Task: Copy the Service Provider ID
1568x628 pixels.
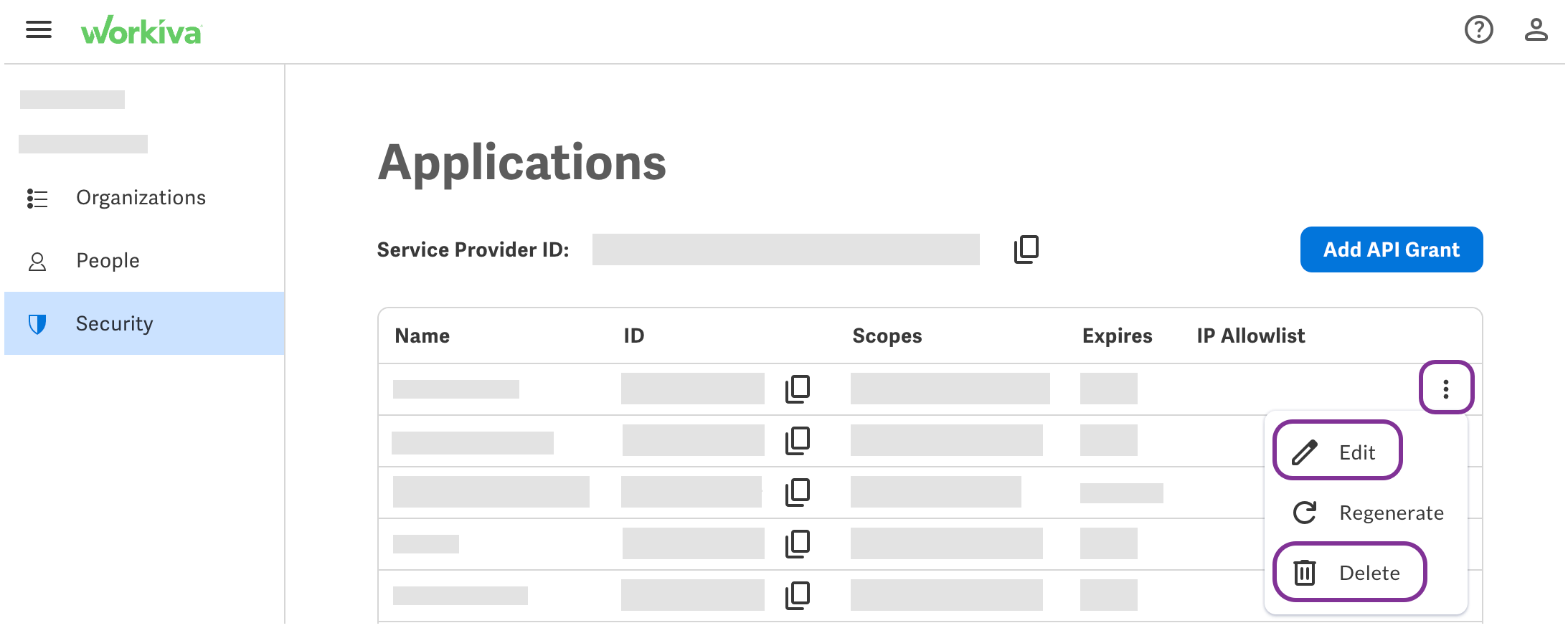Action: pyautogui.click(x=1026, y=249)
